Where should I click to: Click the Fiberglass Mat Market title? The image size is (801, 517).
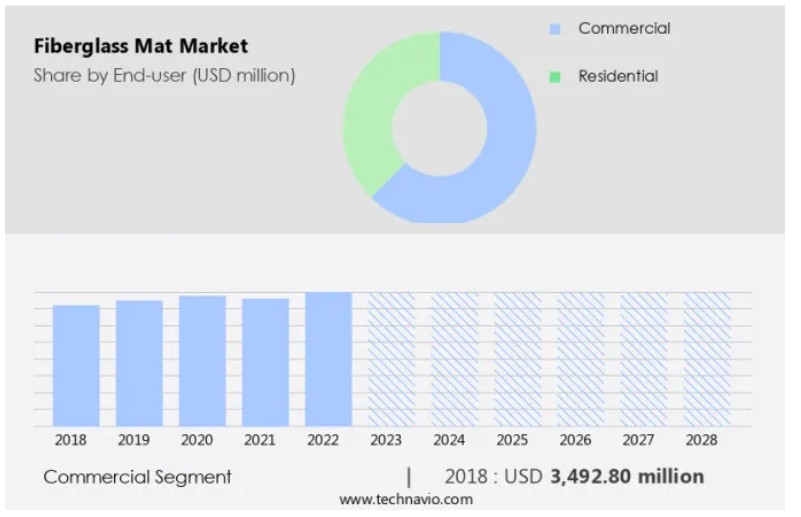(x=140, y=46)
